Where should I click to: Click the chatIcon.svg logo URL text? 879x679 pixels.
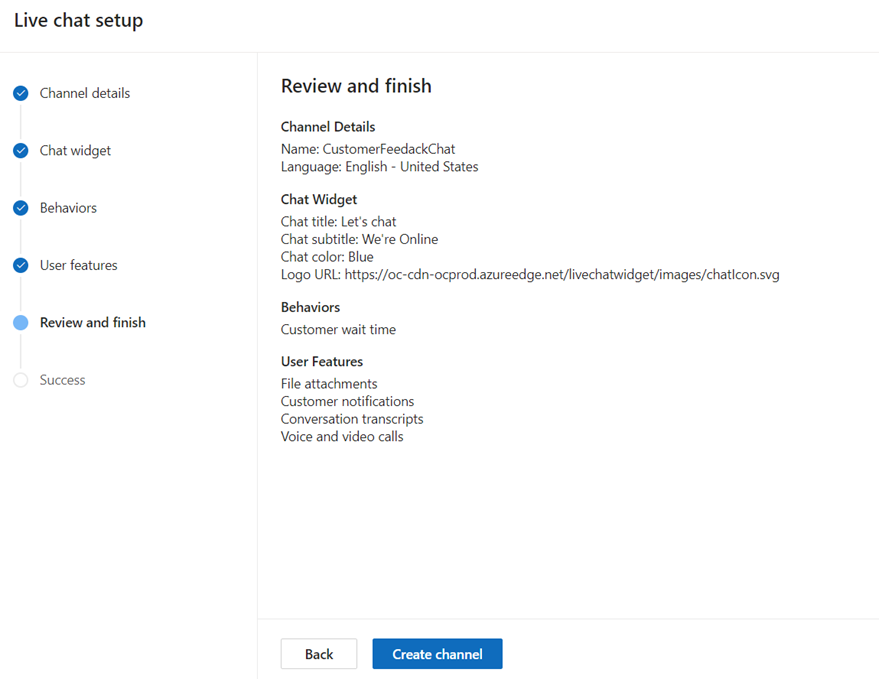561,275
